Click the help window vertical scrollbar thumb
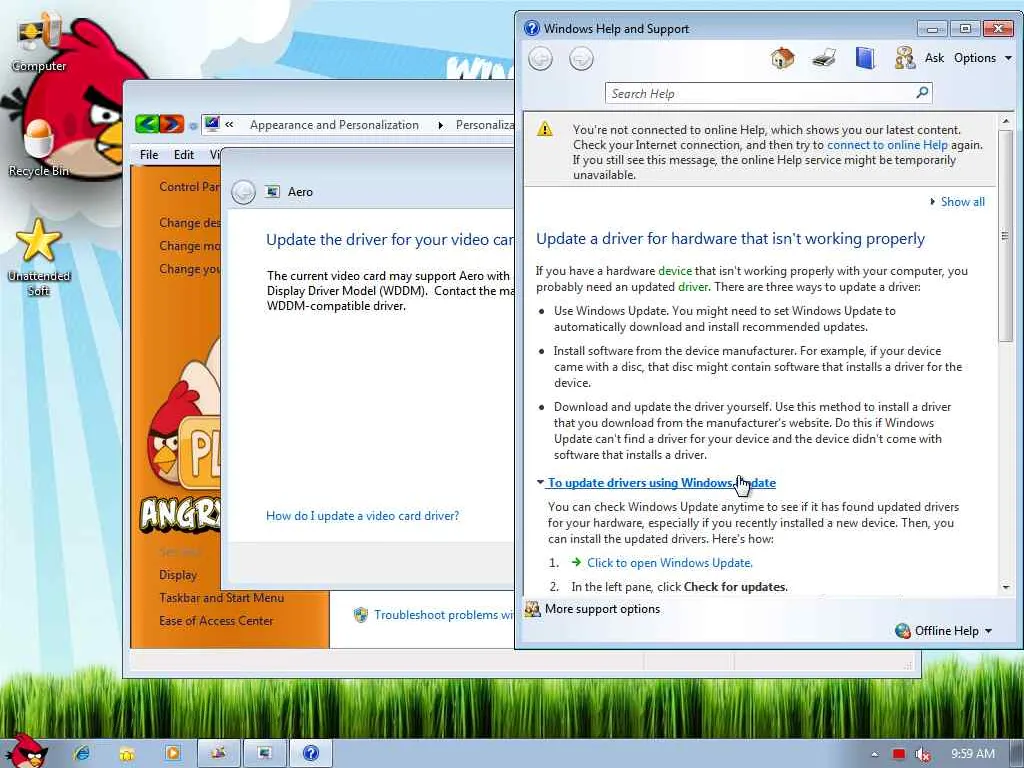 pyautogui.click(x=1005, y=235)
